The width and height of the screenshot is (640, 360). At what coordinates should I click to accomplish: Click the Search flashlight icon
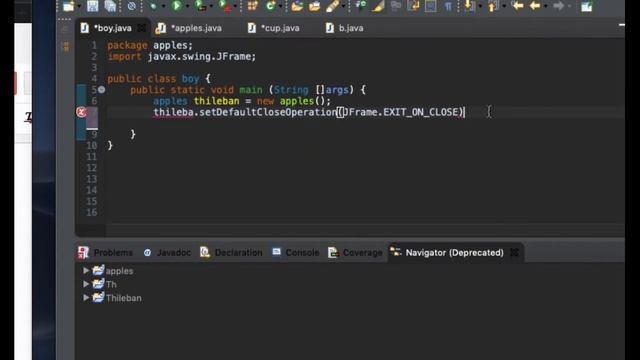[332, 6]
